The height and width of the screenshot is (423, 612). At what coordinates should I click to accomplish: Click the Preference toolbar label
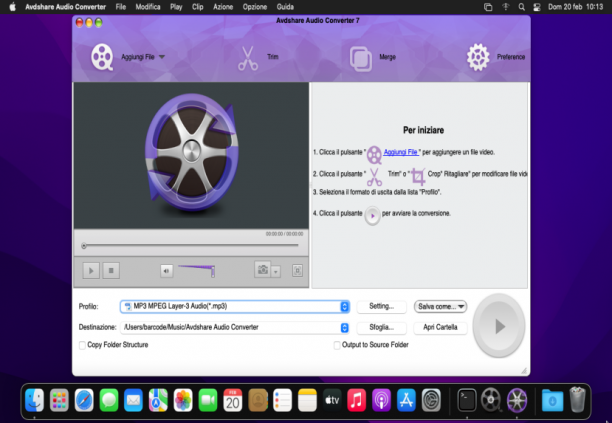[511, 57]
